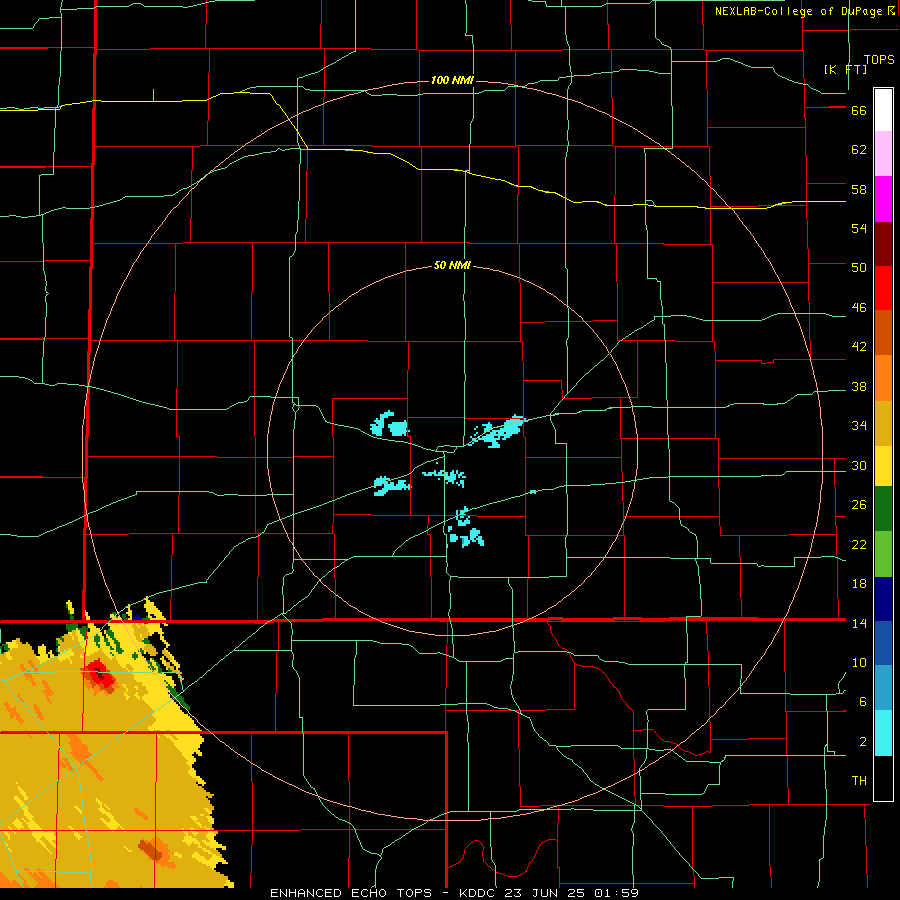Click the navy blue legend swatch

pos(883,599)
